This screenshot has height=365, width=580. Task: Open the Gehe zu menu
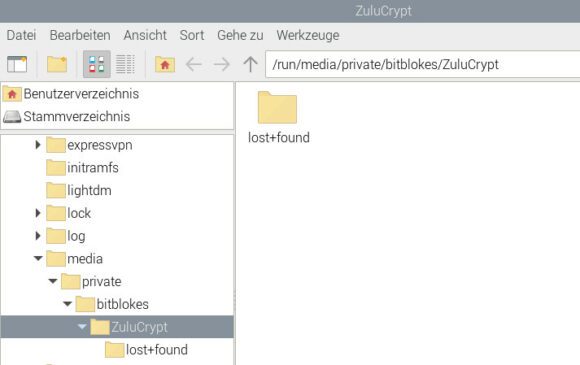[x=240, y=35]
